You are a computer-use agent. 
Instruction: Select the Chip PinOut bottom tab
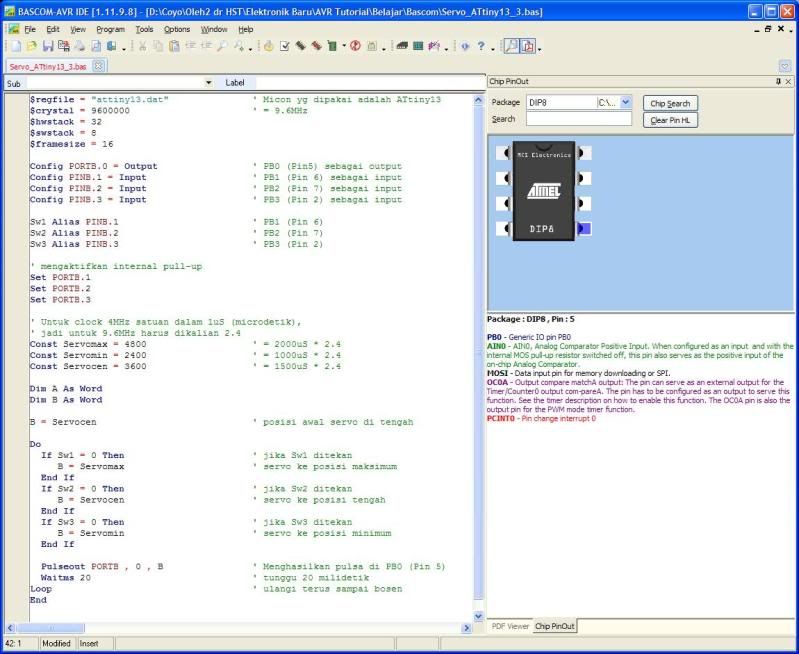[x=555, y=626]
